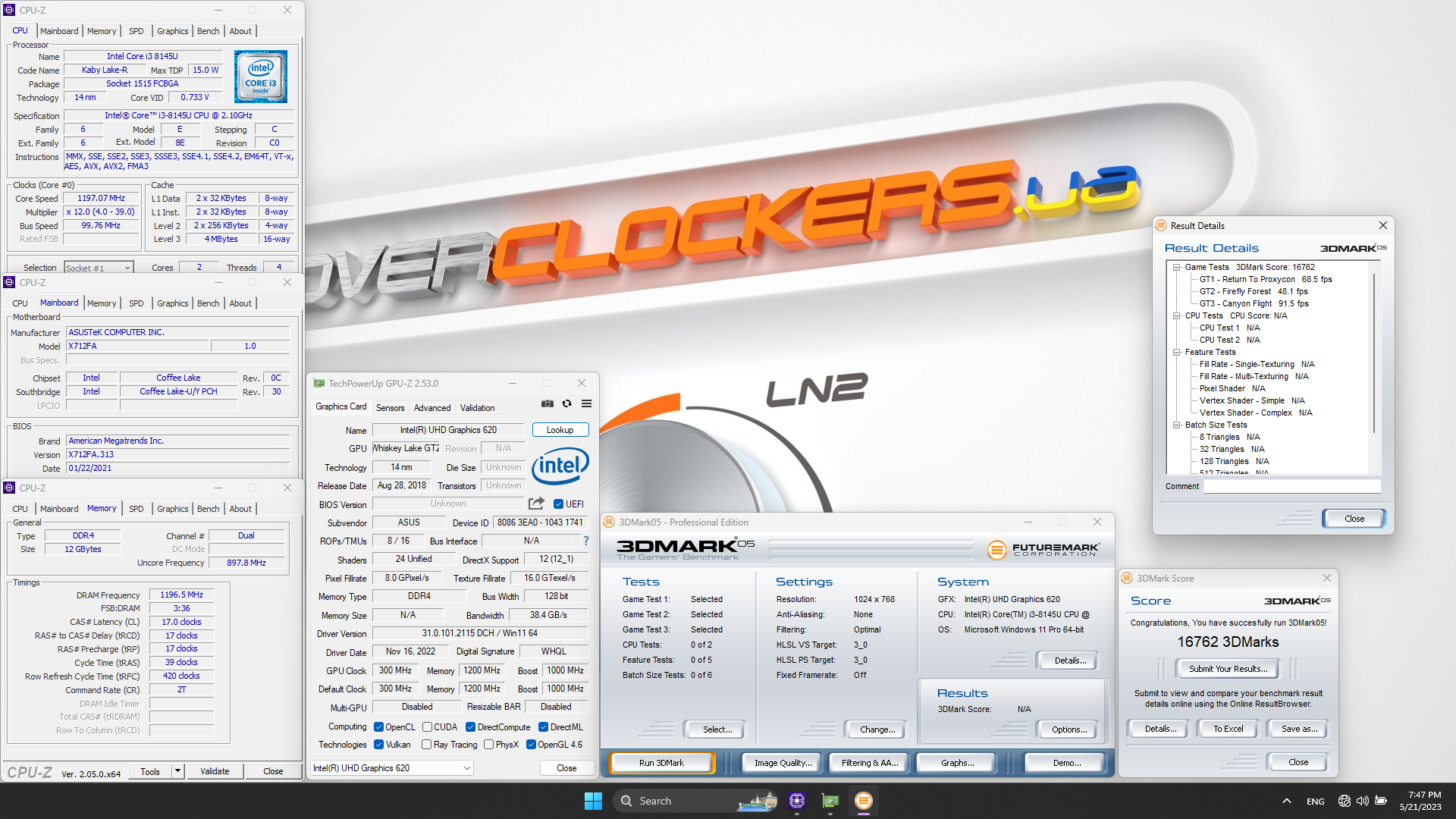Open Mainboard tab in top CPU-Z window
Image resolution: width=1456 pixels, height=819 pixels.
coord(59,31)
